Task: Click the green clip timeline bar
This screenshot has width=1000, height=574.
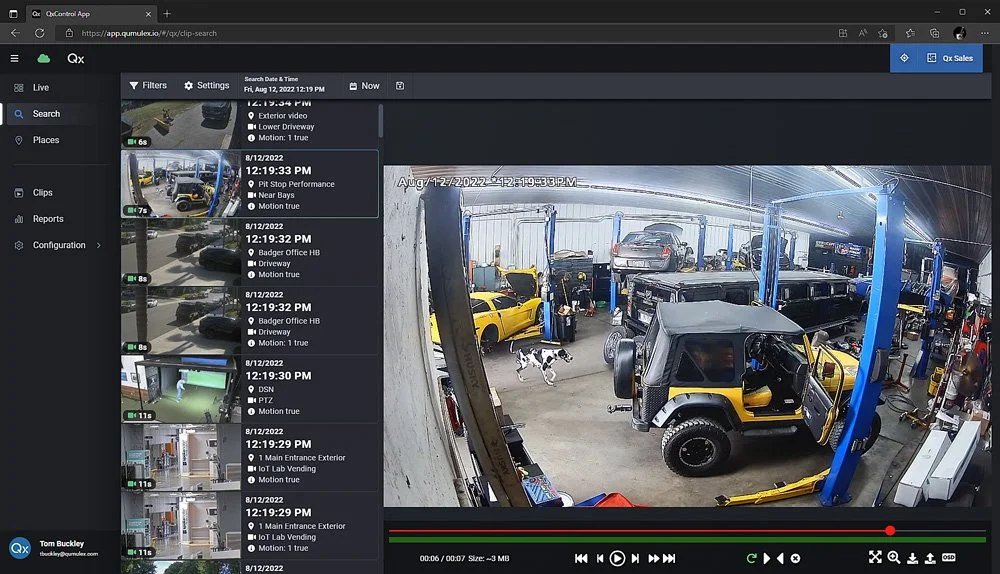Action: pos(688,540)
